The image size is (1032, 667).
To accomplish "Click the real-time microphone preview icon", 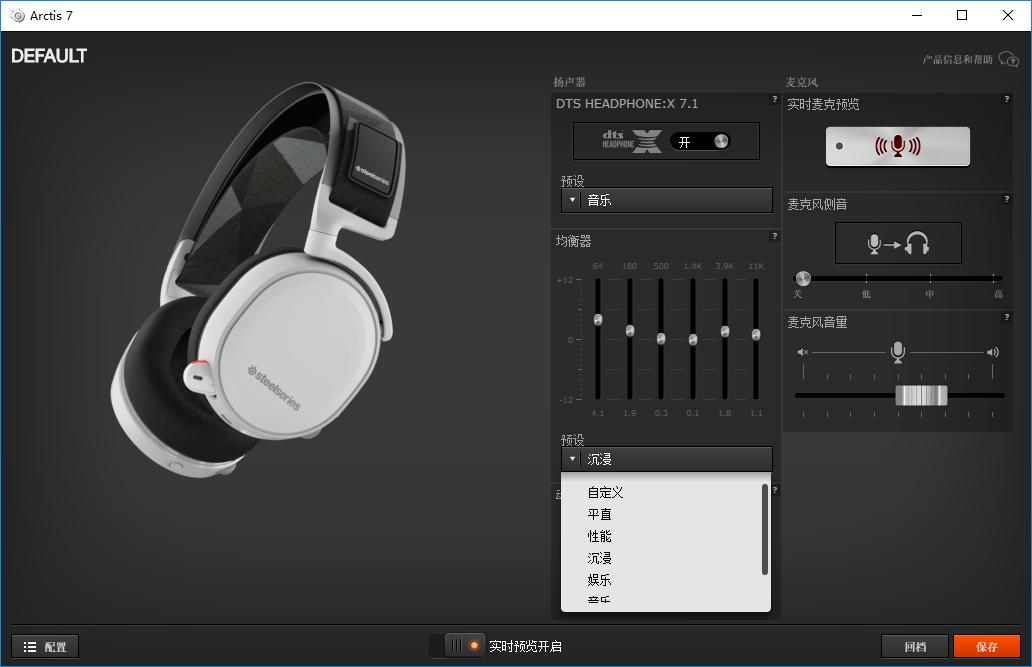I will [897, 146].
